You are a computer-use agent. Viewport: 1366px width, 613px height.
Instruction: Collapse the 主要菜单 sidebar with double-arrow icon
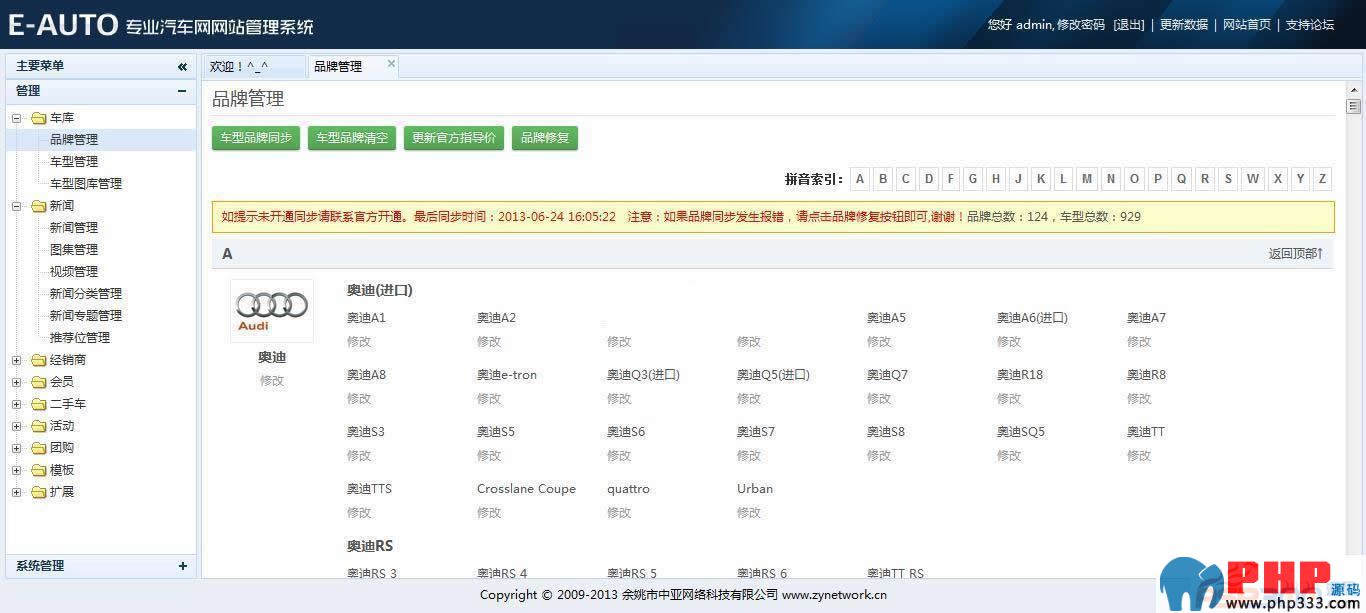click(182, 66)
